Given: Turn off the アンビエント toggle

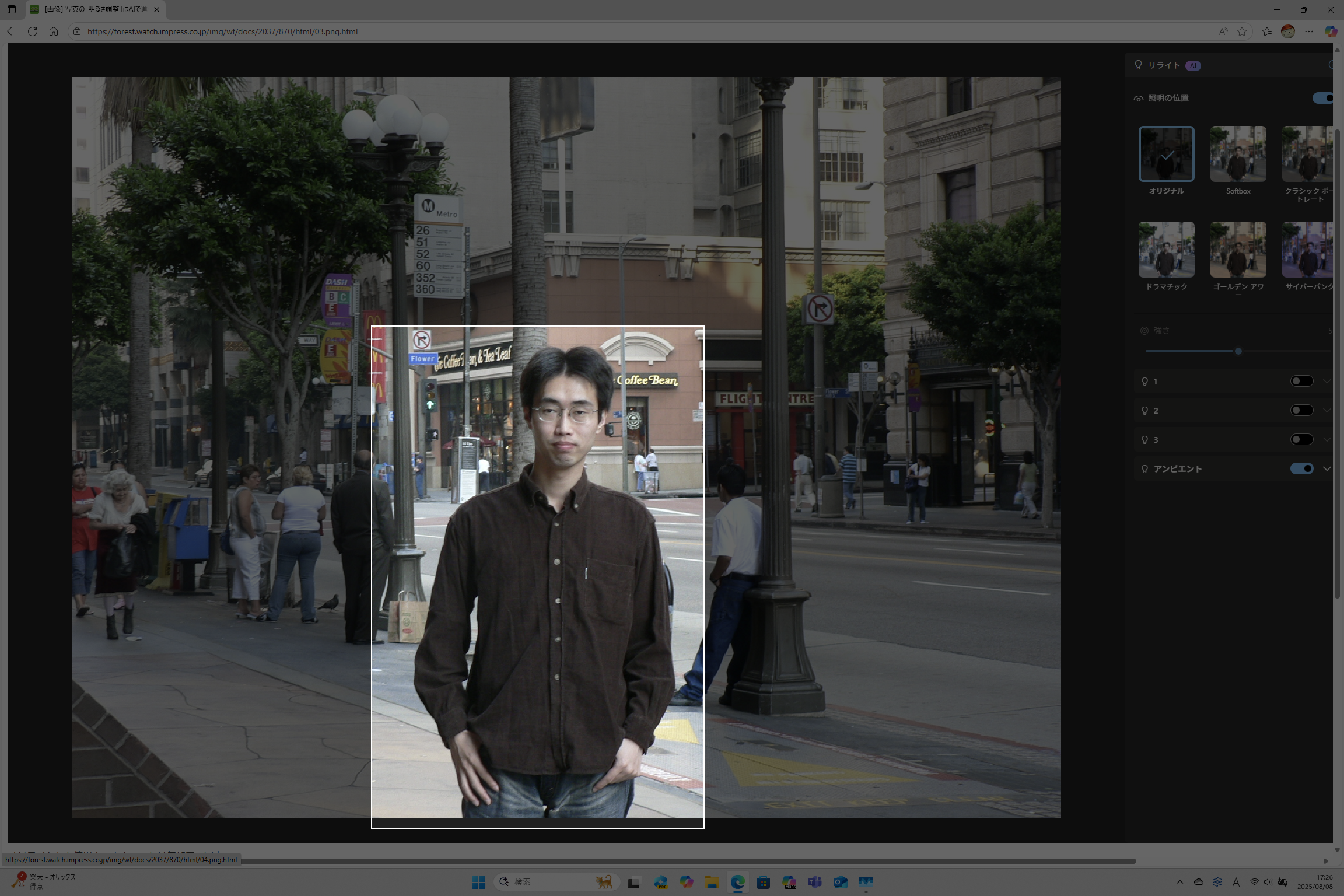Looking at the screenshot, I should pyautogui.click(x=1301, y=468).
